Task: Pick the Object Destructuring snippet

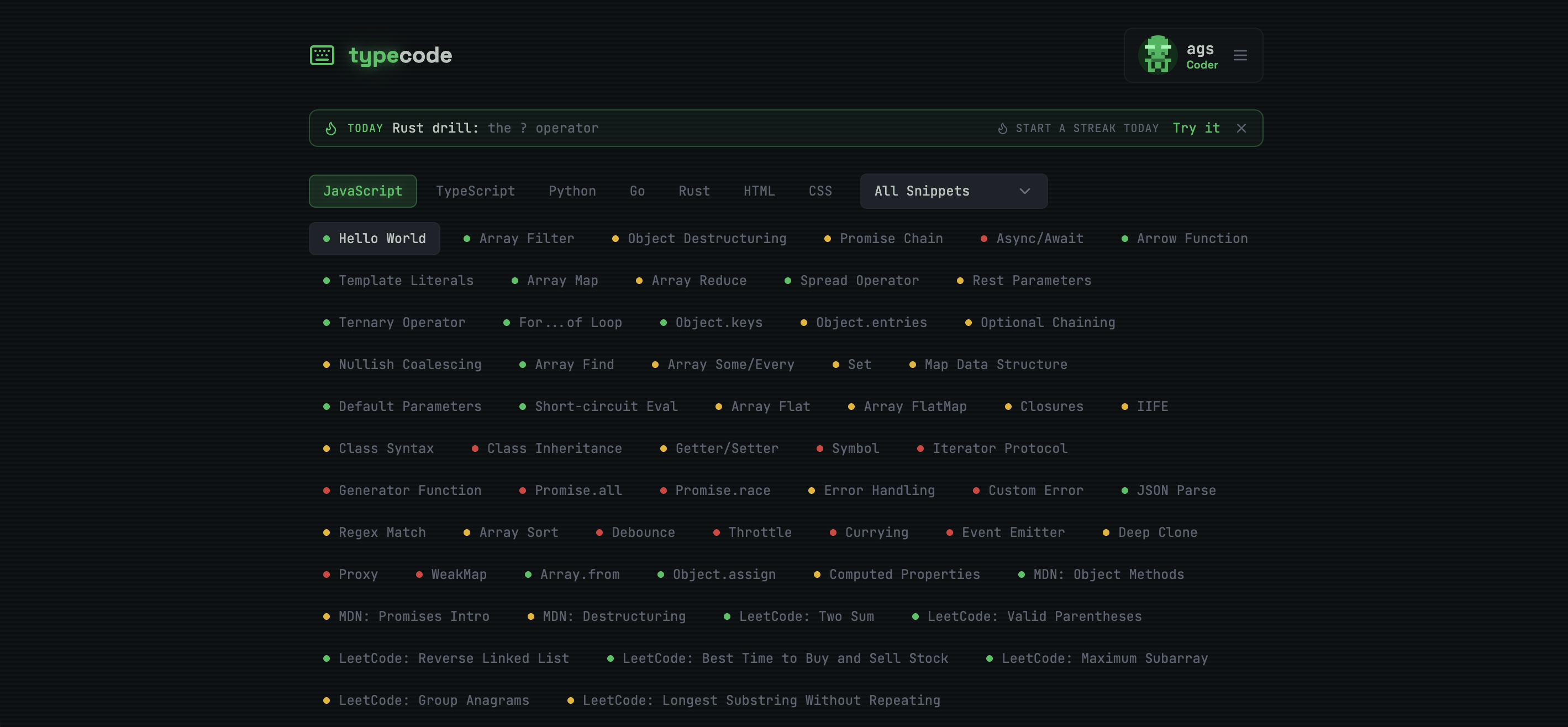Action: pyautogui.click(x=699, y=239)
